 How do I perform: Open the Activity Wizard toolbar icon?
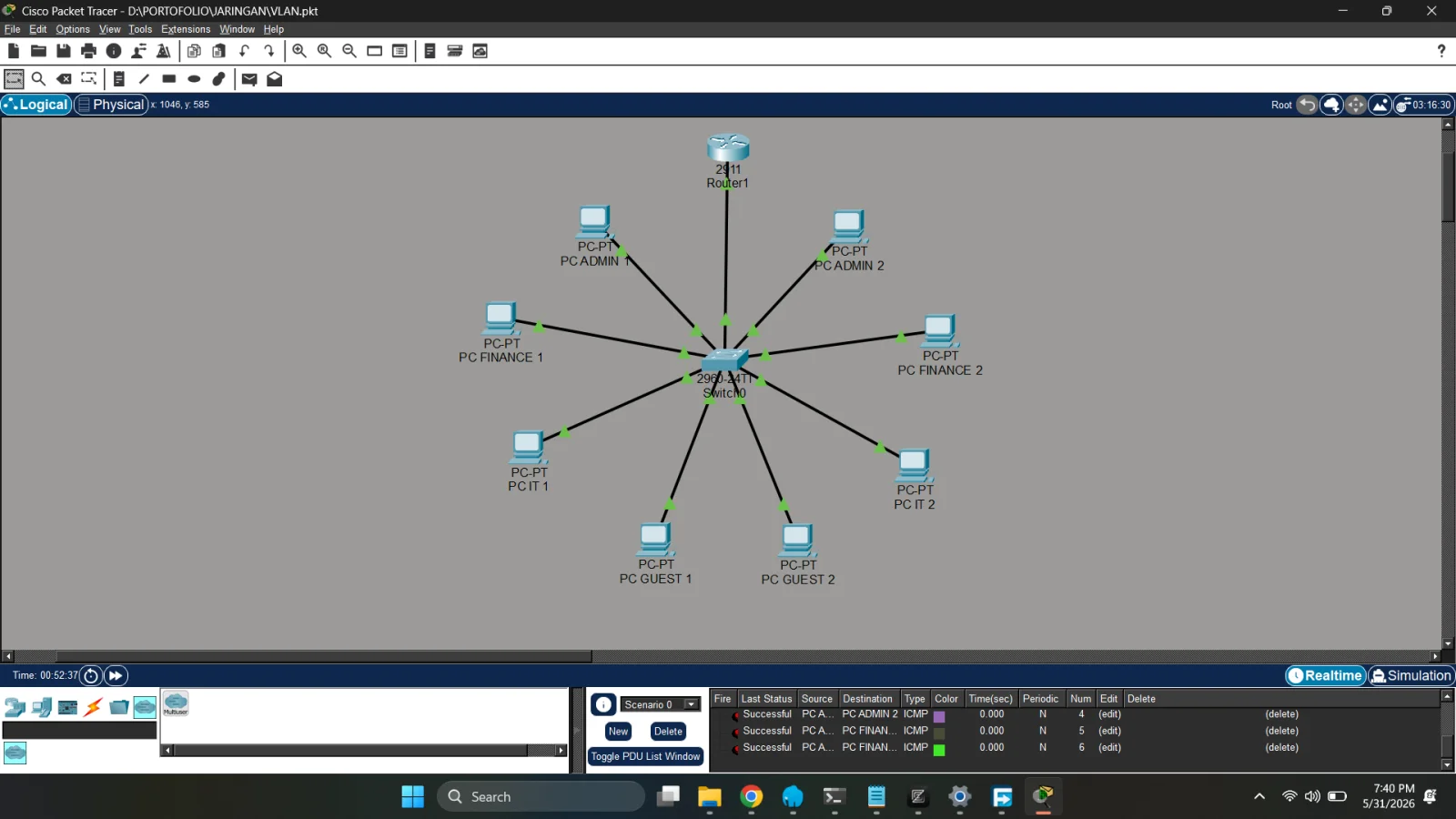(x=139, y=51)
